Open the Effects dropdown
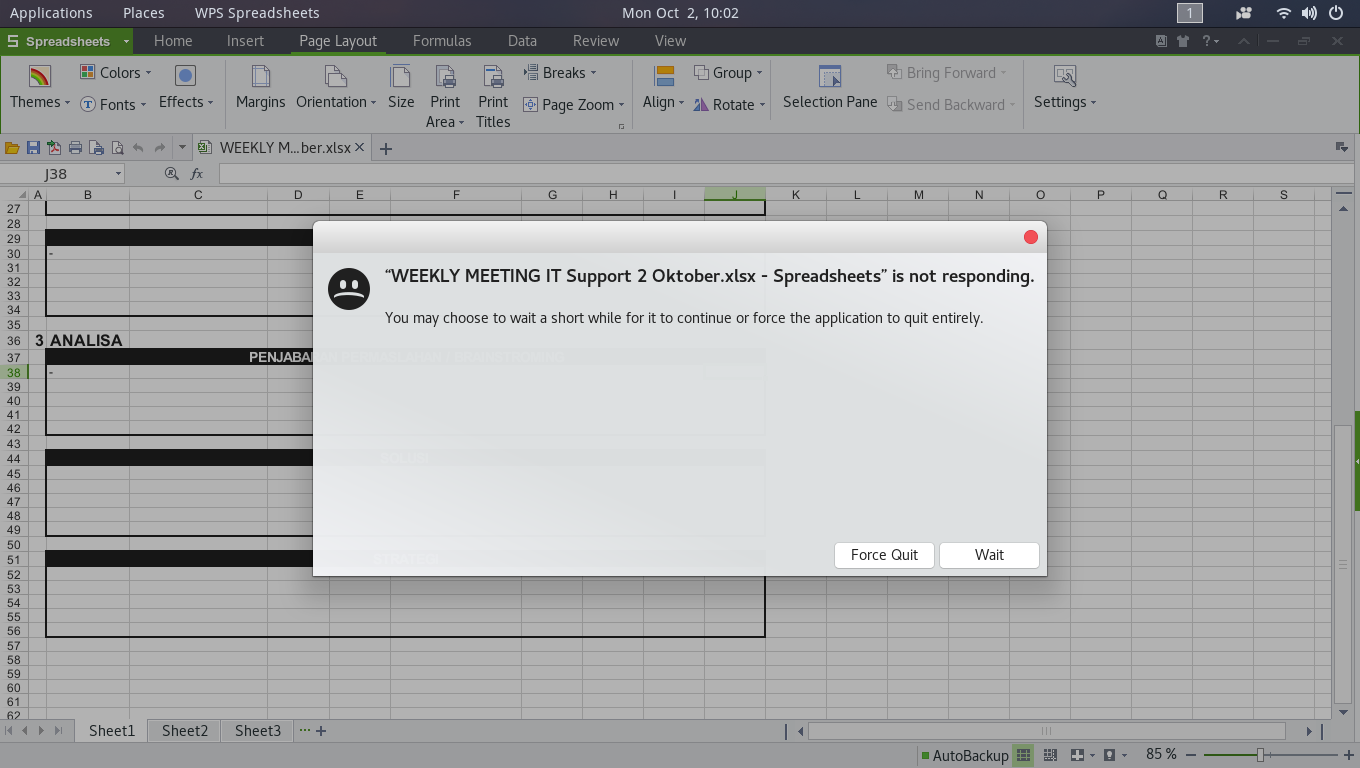This screenshot has height=768, width=1360. click(x=186, y=87)
